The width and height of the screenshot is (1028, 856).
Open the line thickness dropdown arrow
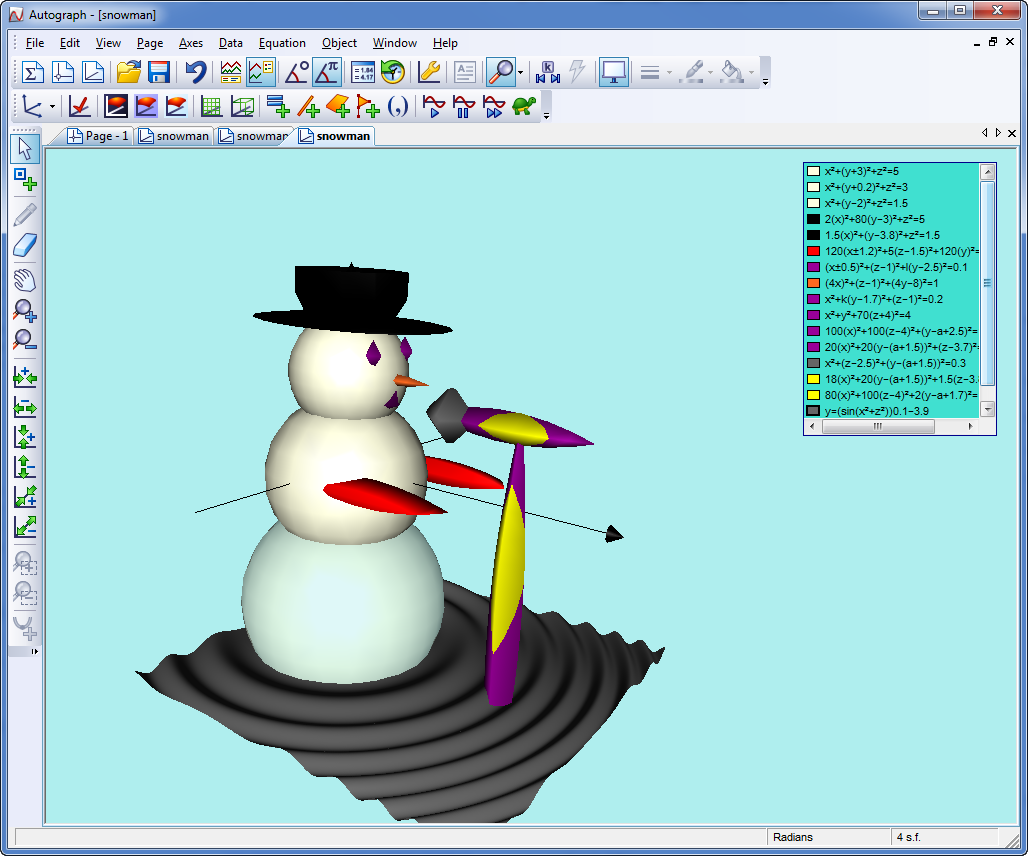[669, 73]
